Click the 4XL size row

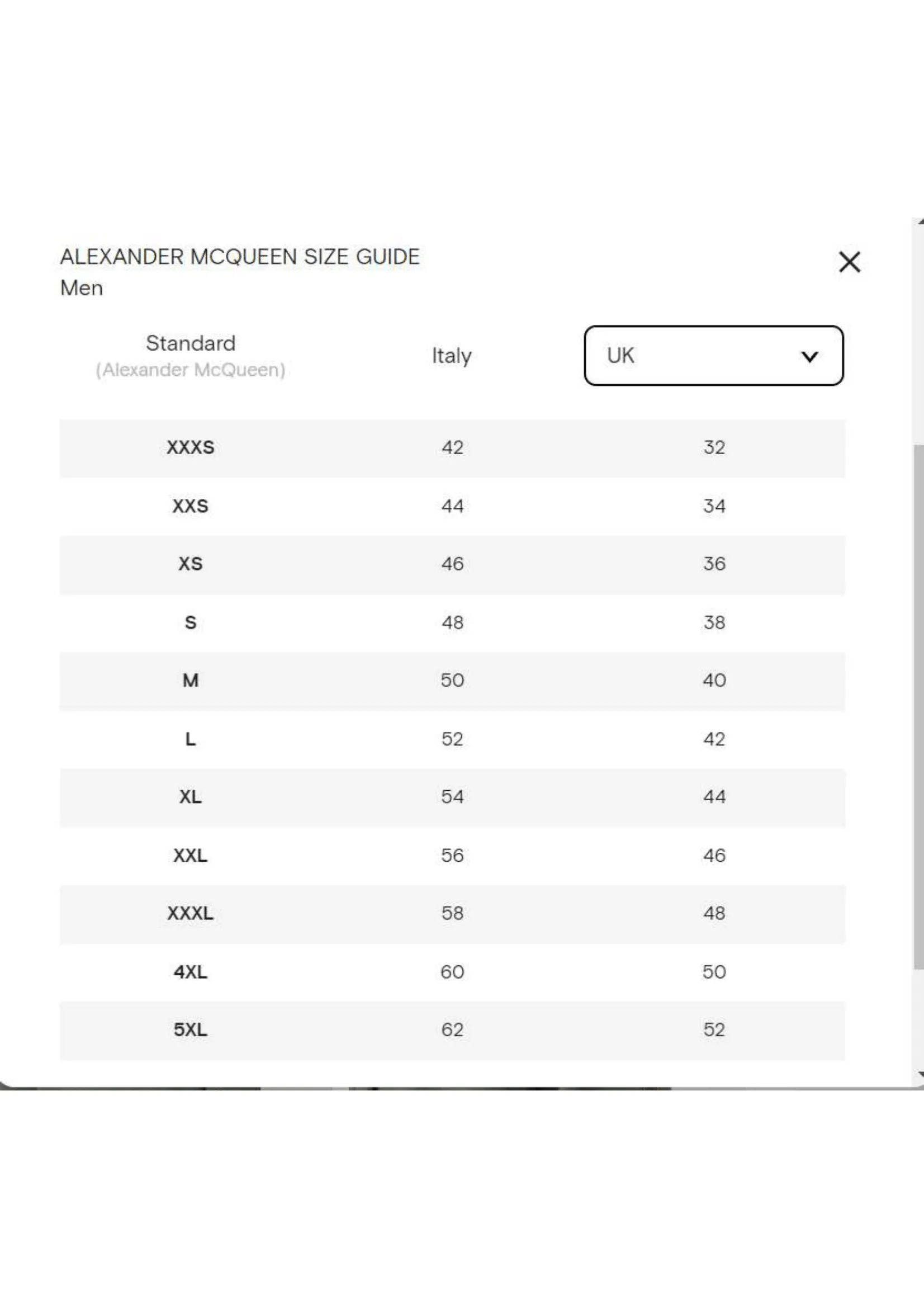click(452, 972)
